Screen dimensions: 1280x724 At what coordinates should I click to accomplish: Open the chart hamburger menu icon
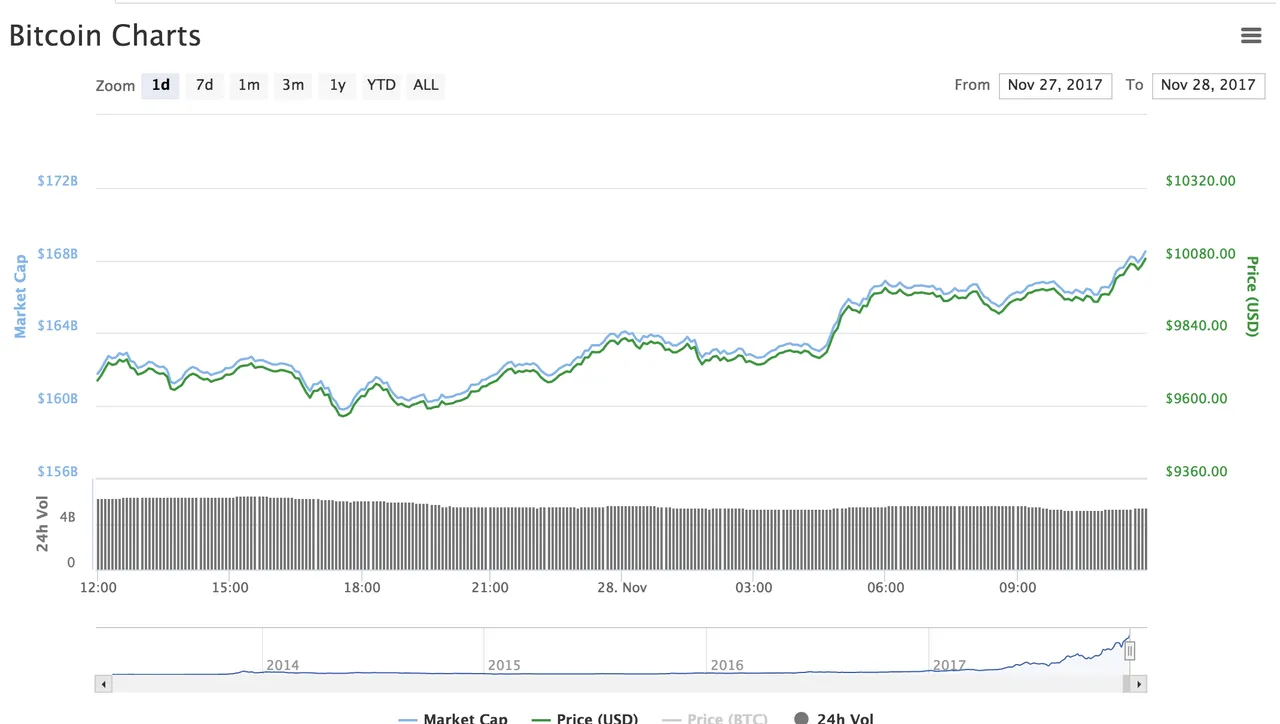click(x=1250, y=35)
